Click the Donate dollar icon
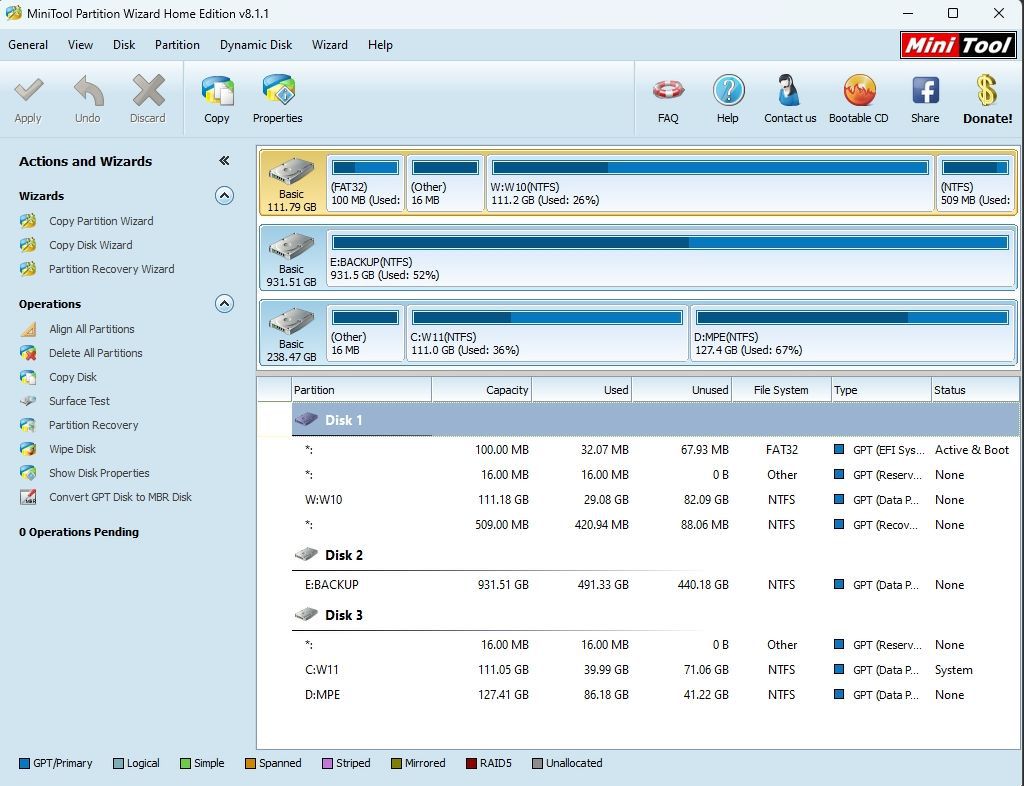Viewport: 1024px width, 786px height. 987,90
